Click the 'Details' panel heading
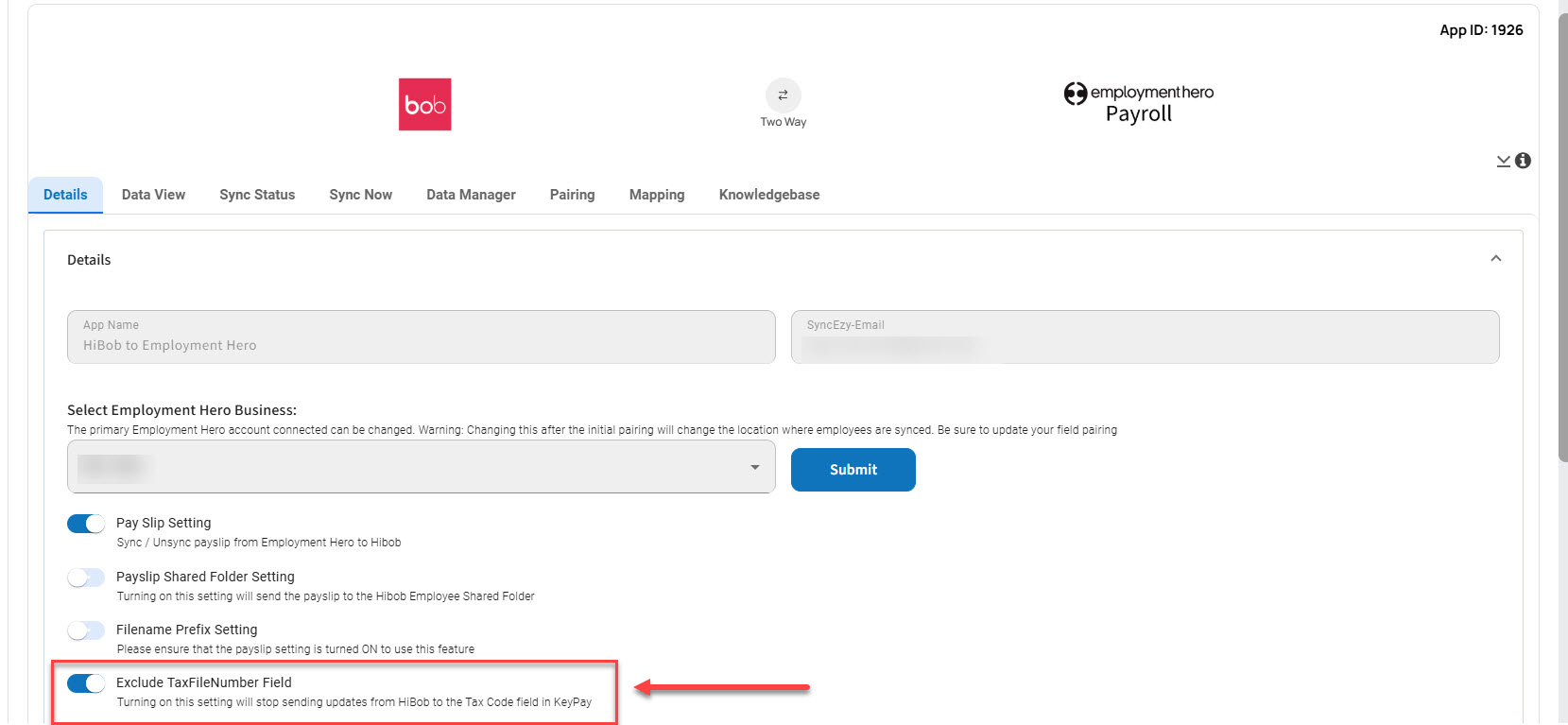 click(89, 260)
